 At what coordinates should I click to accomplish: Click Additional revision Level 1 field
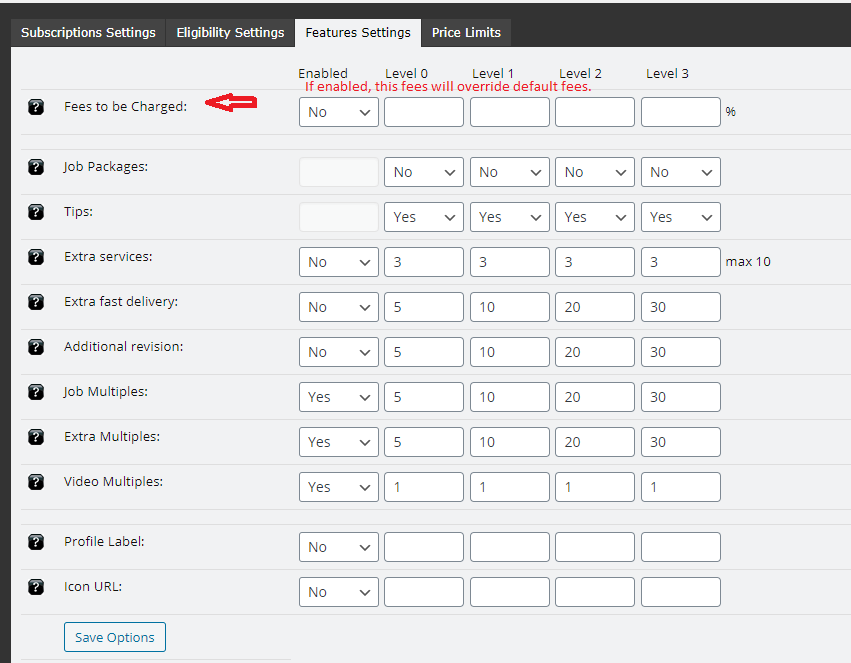[510, 353]
